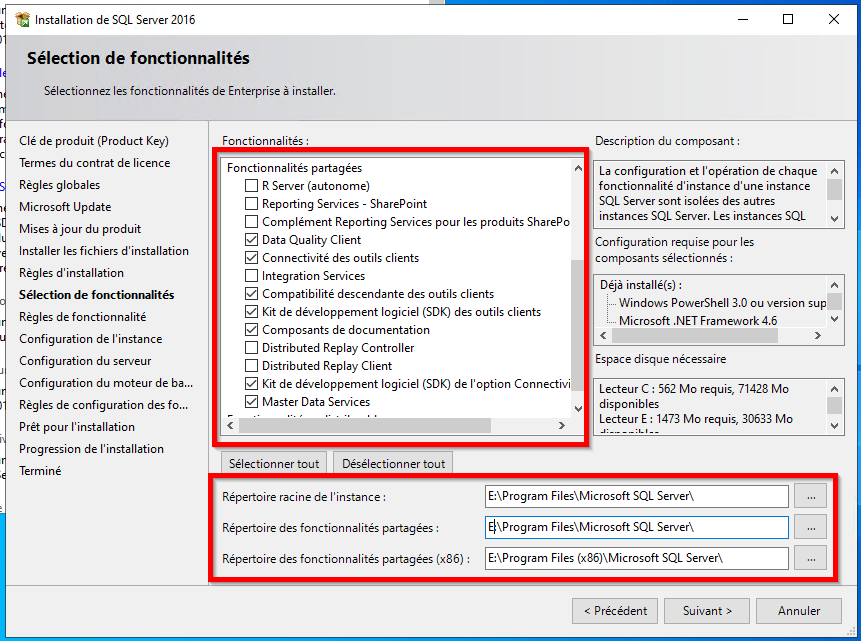
Task: Select Microsoft .NET Framework 4.6 entry
Action: coord(698,321)
